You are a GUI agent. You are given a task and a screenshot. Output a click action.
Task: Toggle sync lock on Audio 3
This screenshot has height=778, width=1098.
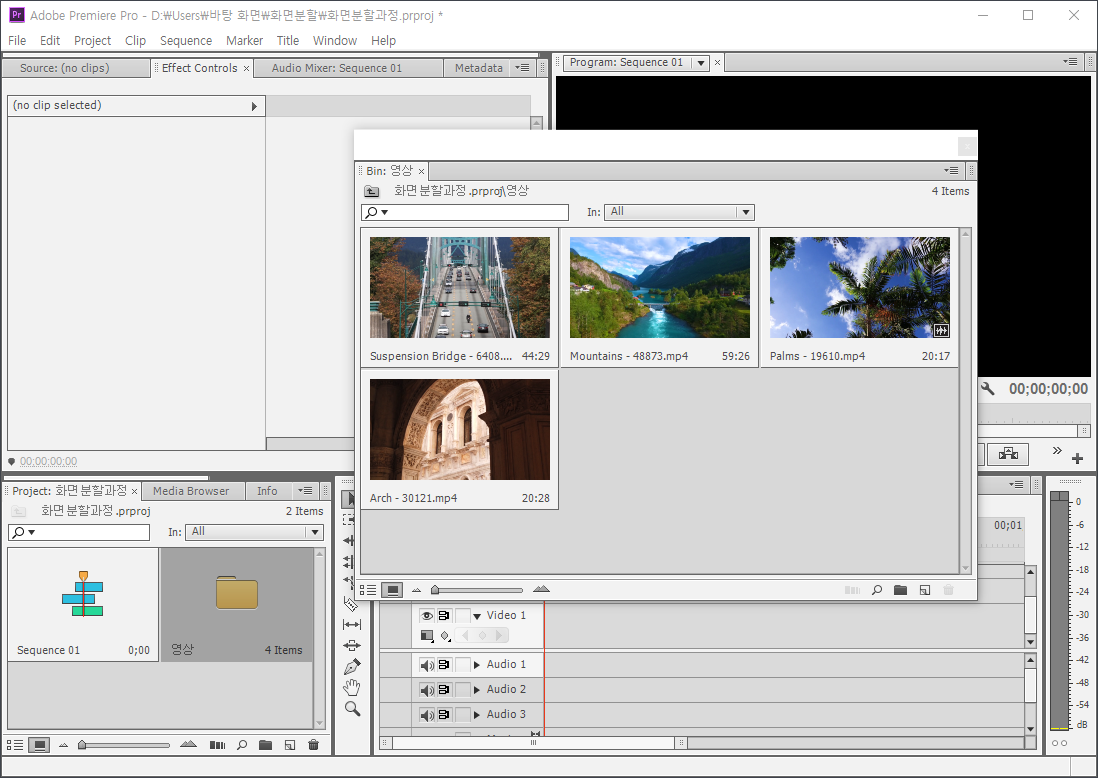444,715
